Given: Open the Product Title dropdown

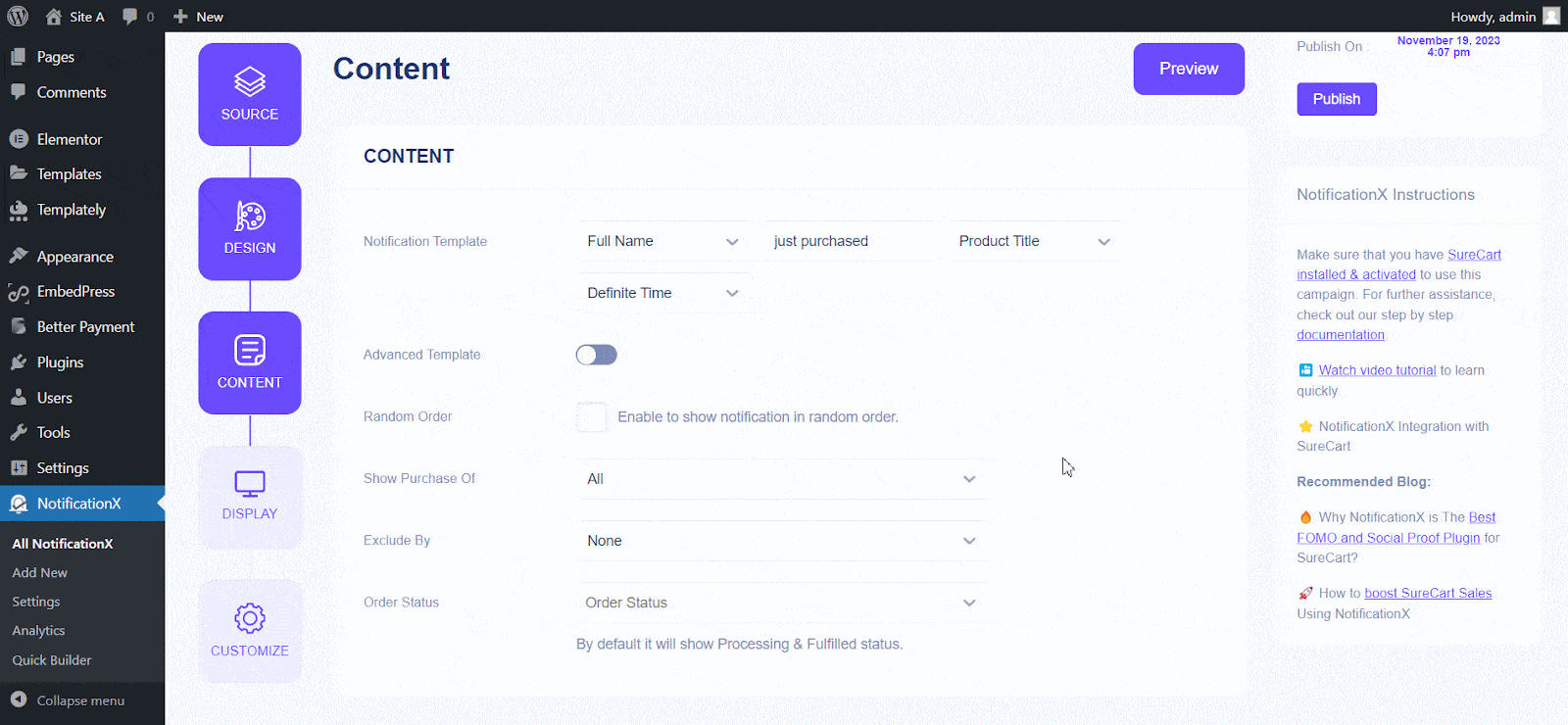Looking at the screenshot, I should [1035, 241].
